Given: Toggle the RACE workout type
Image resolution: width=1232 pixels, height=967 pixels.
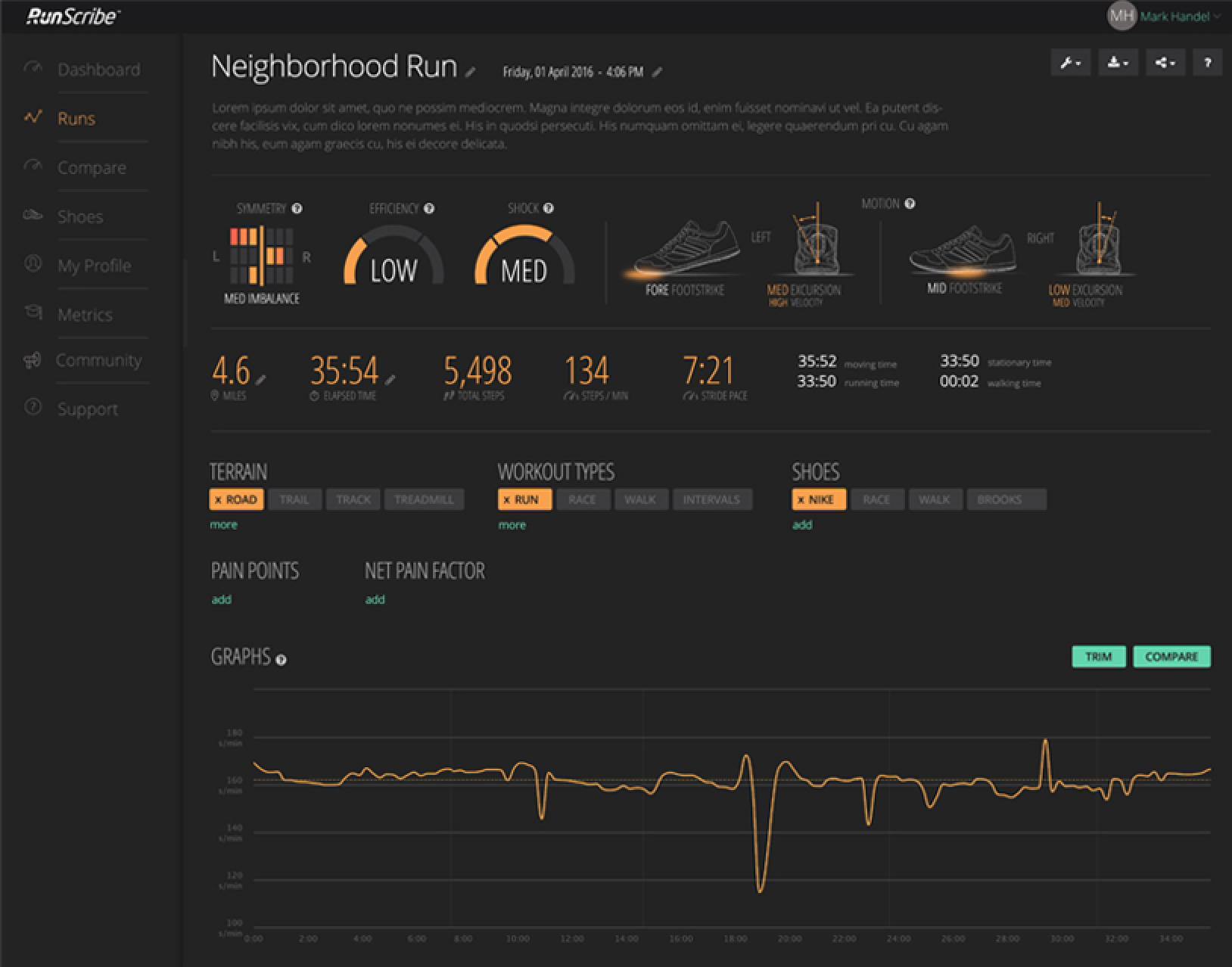Looking at the screenshot, I should click(x=582, y=499).
